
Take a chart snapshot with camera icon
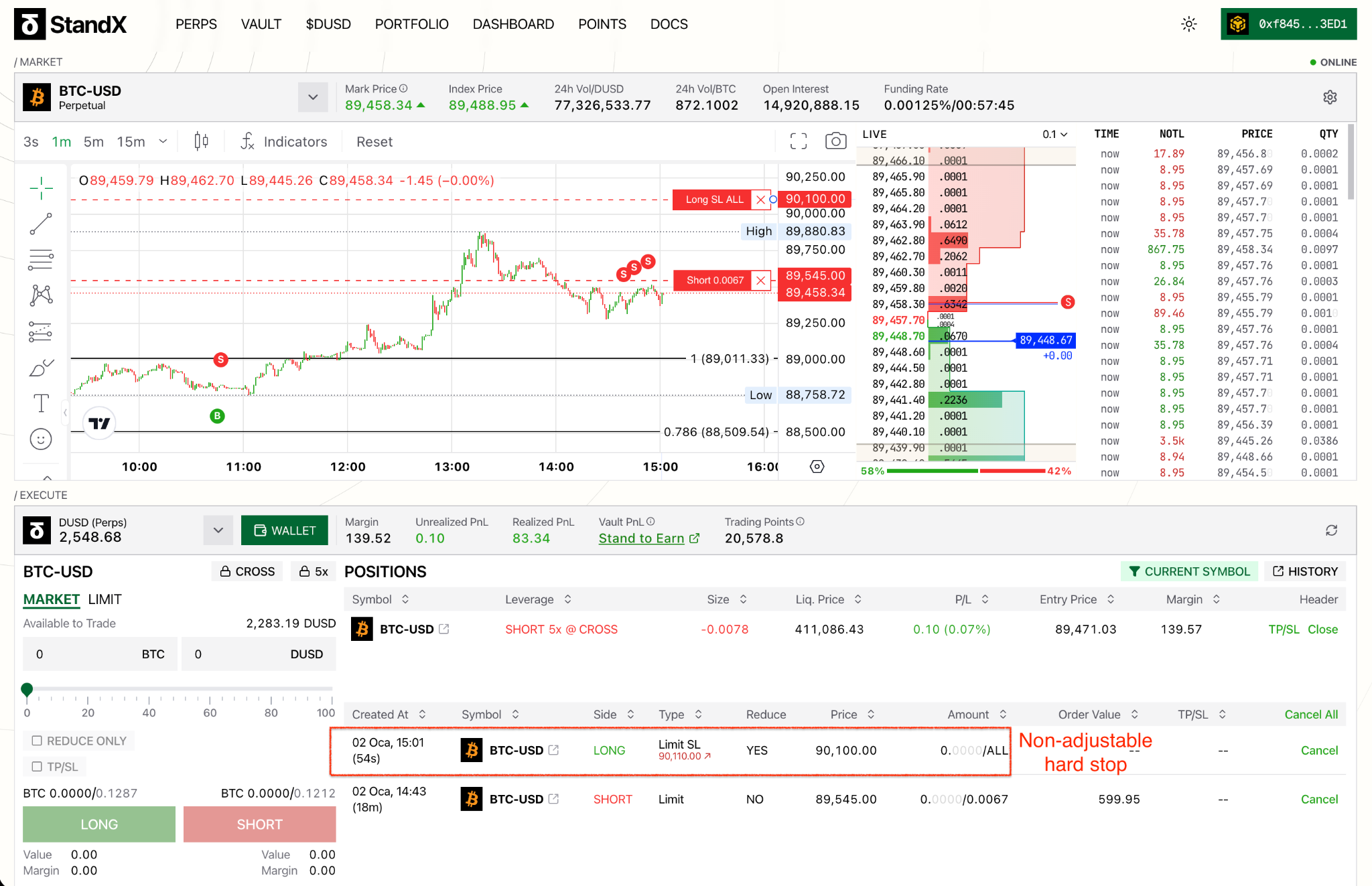[x=835, y=141]
